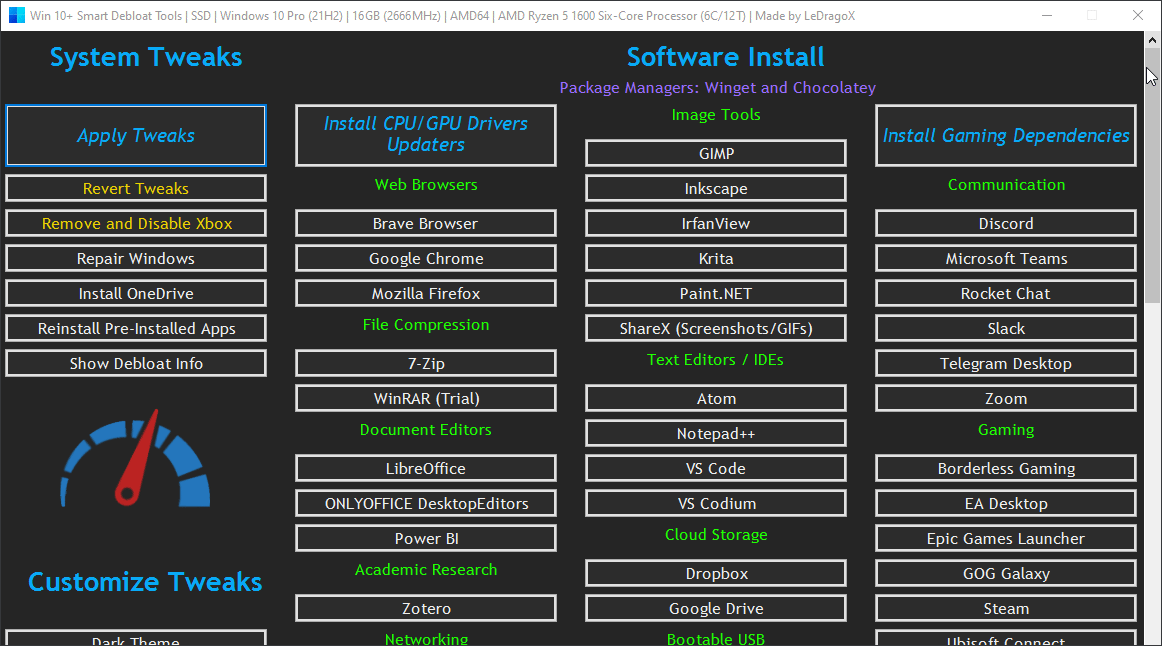Install Microsoft Teams
This screenshot has width=1162, height=646.
(x=1006, y=259)
